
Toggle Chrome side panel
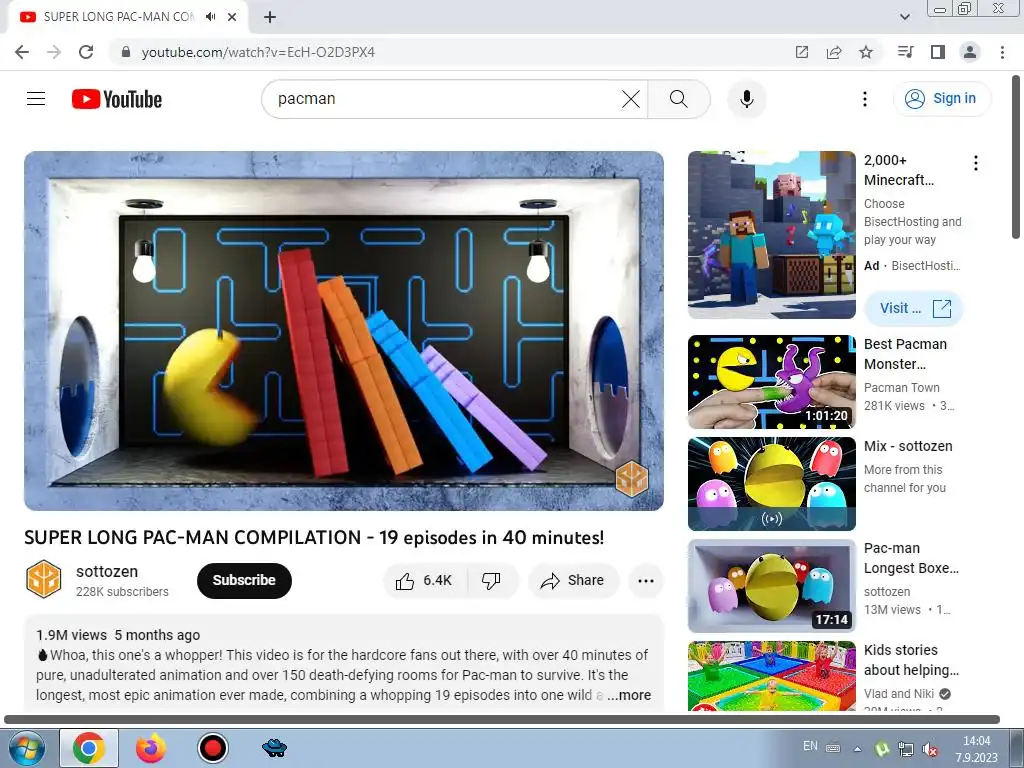[x=938, y=52]
